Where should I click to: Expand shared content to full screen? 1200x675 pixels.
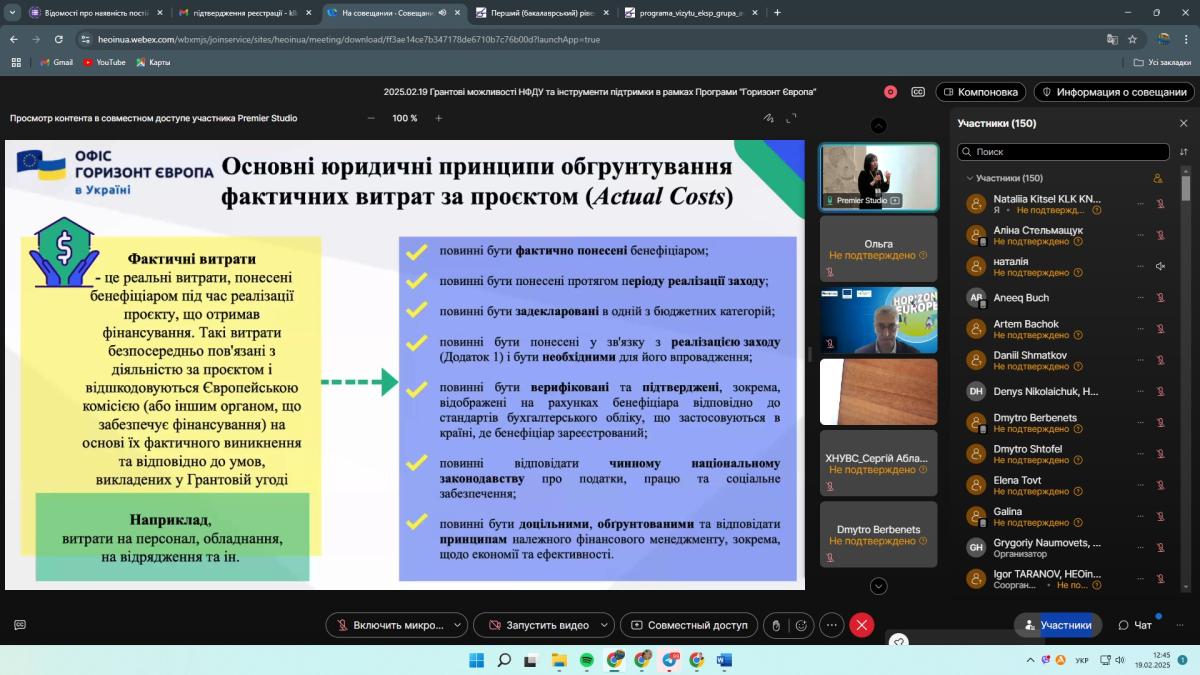[x=791, y=118]
